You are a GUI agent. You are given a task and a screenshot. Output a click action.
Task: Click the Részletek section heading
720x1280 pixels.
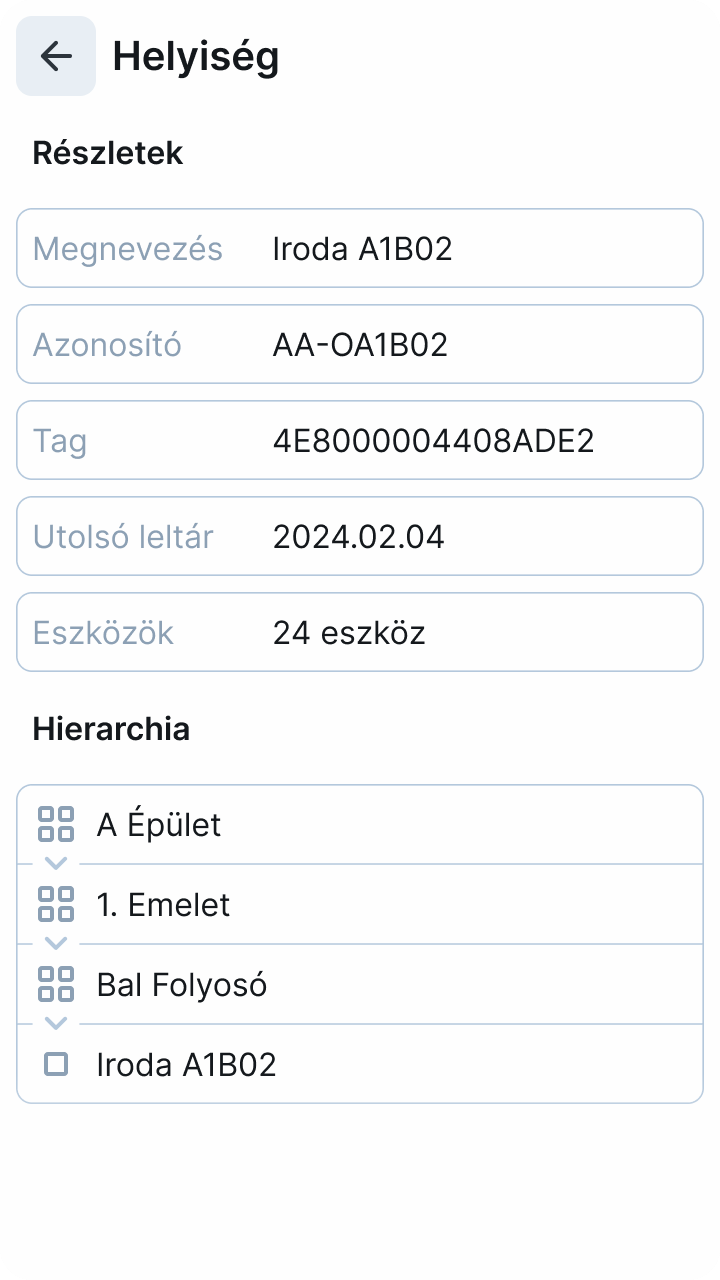[108, 153]
